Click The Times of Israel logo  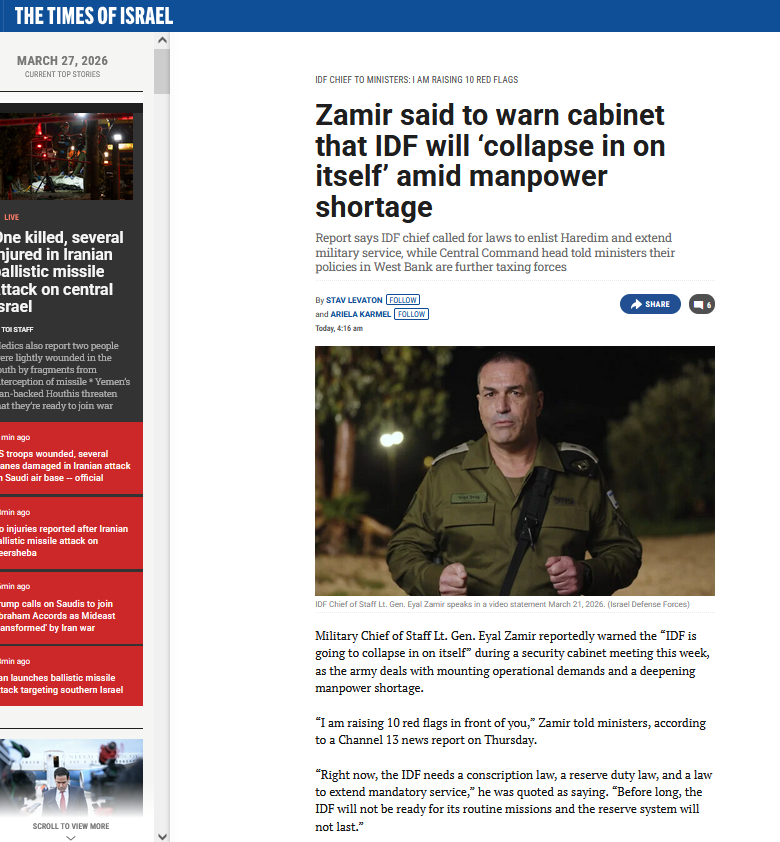coord(94,16)
